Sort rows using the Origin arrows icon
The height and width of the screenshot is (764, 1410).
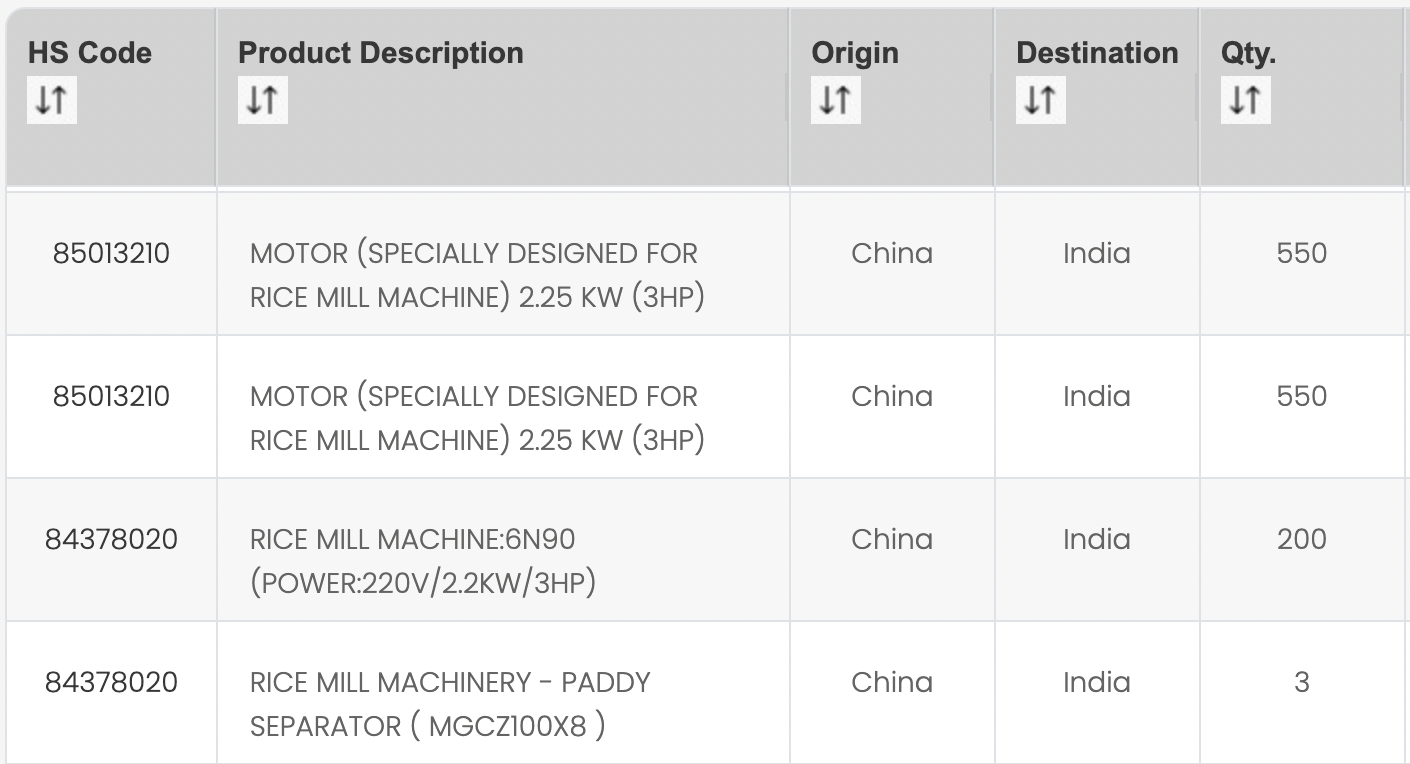coord(836,100)
